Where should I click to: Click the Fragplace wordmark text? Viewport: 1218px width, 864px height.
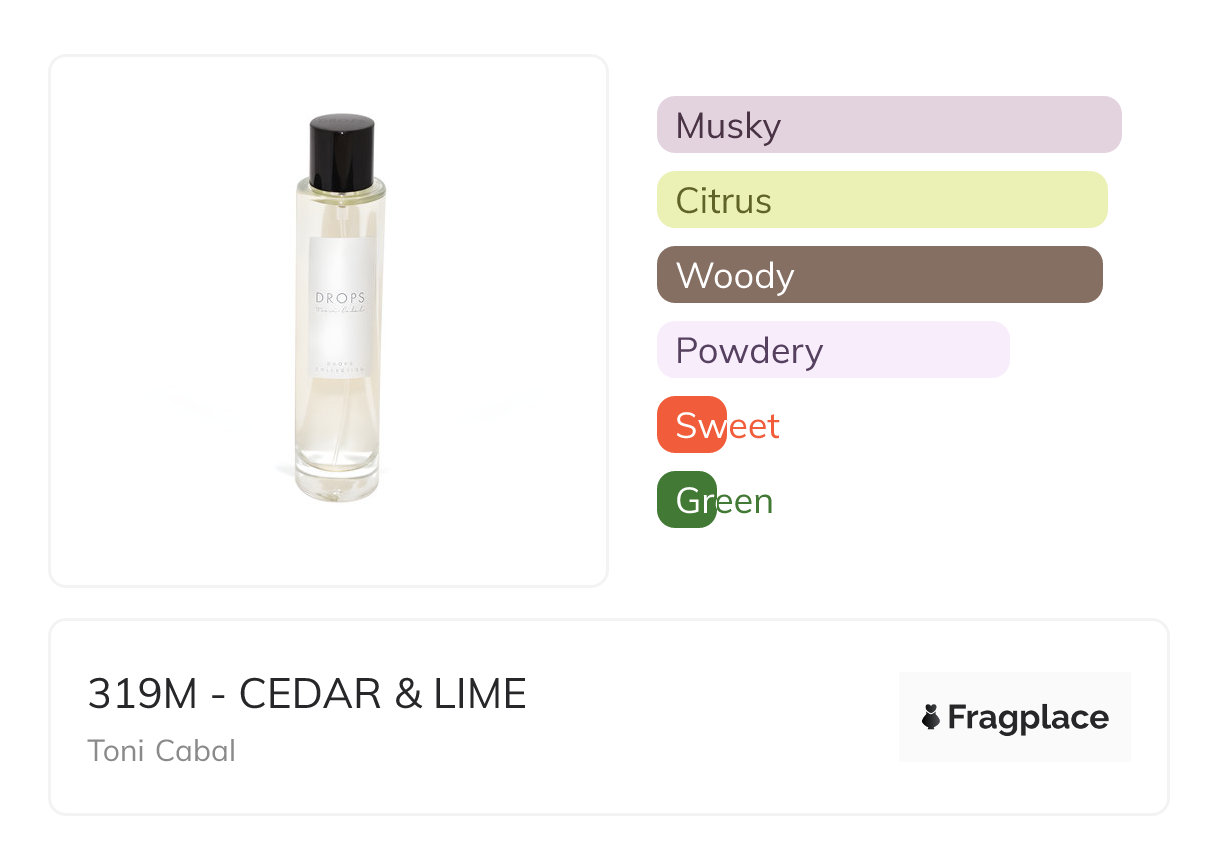(1027, 717)
